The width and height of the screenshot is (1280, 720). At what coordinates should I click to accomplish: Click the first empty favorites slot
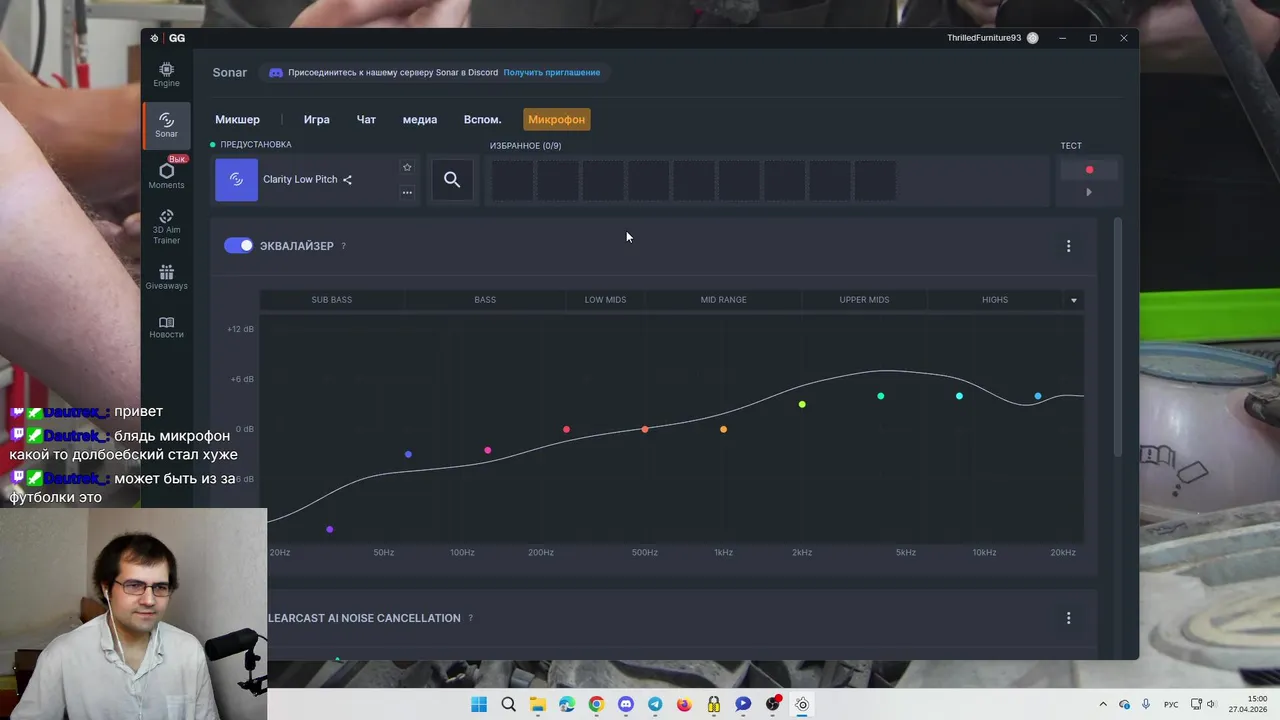[512, 180]
